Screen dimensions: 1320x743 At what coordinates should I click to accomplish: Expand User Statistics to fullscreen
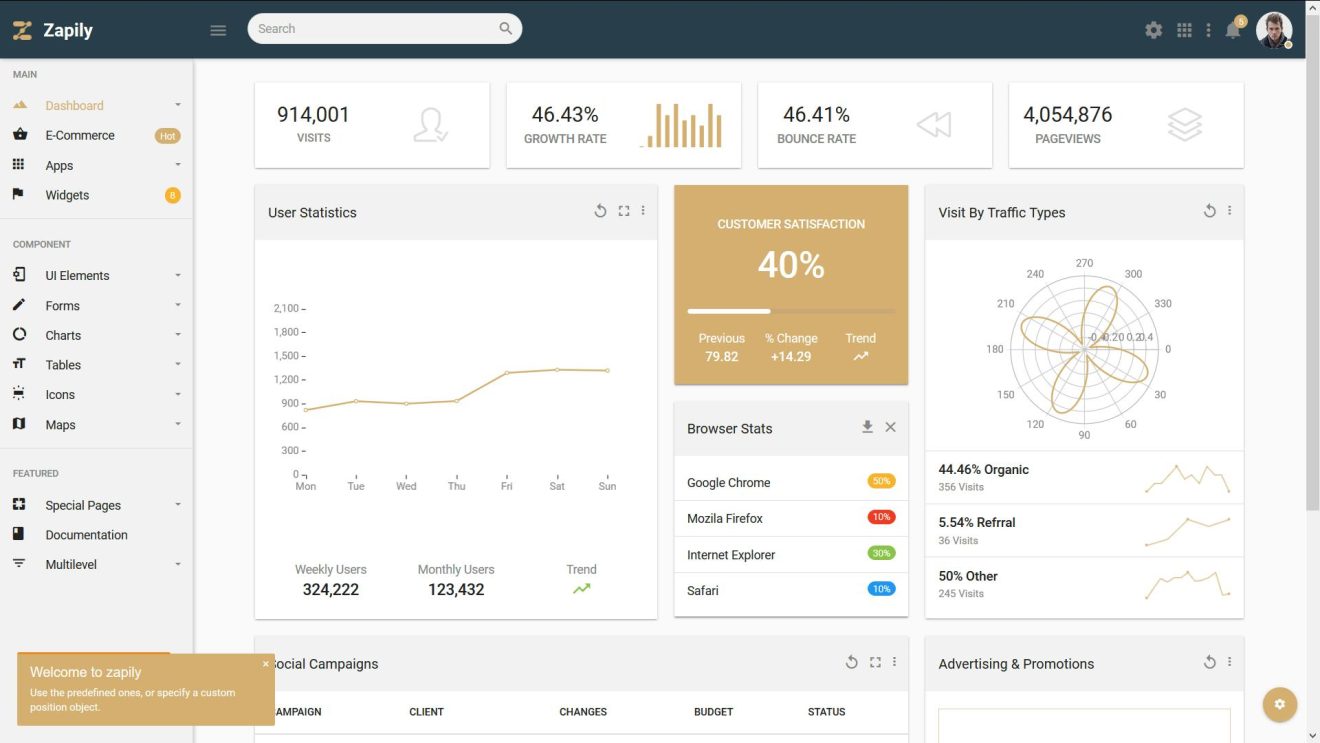coord(623,211)
